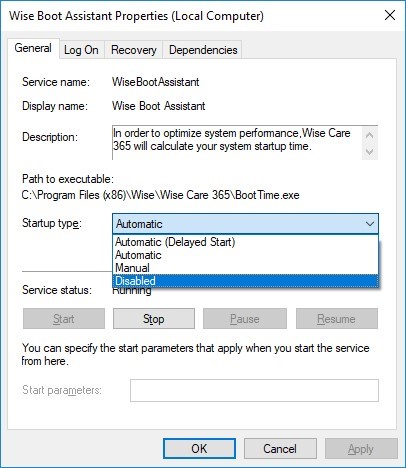The height and width of the screenshot is (468, 406).
Task: Click the Stop service button
Action: coord(154,319)
